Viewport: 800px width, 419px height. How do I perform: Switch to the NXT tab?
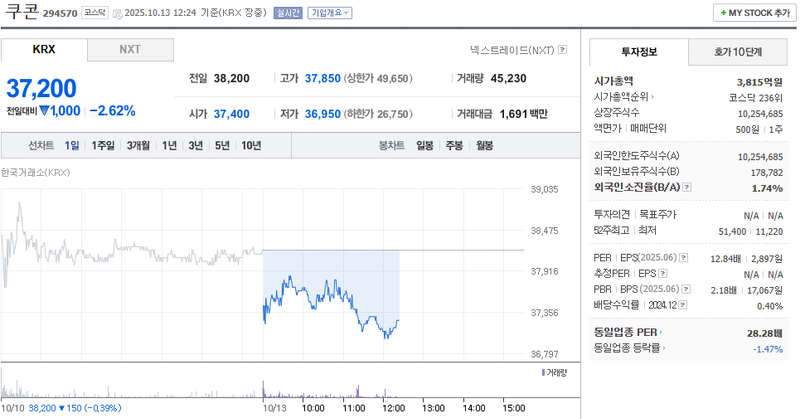click(x=130, y=49)
